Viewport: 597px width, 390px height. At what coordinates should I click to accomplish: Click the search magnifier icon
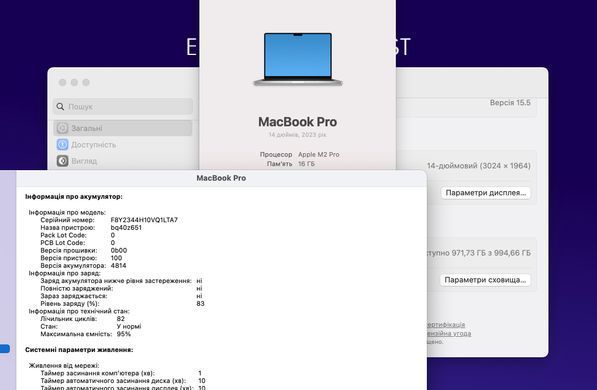pos(60,107)
